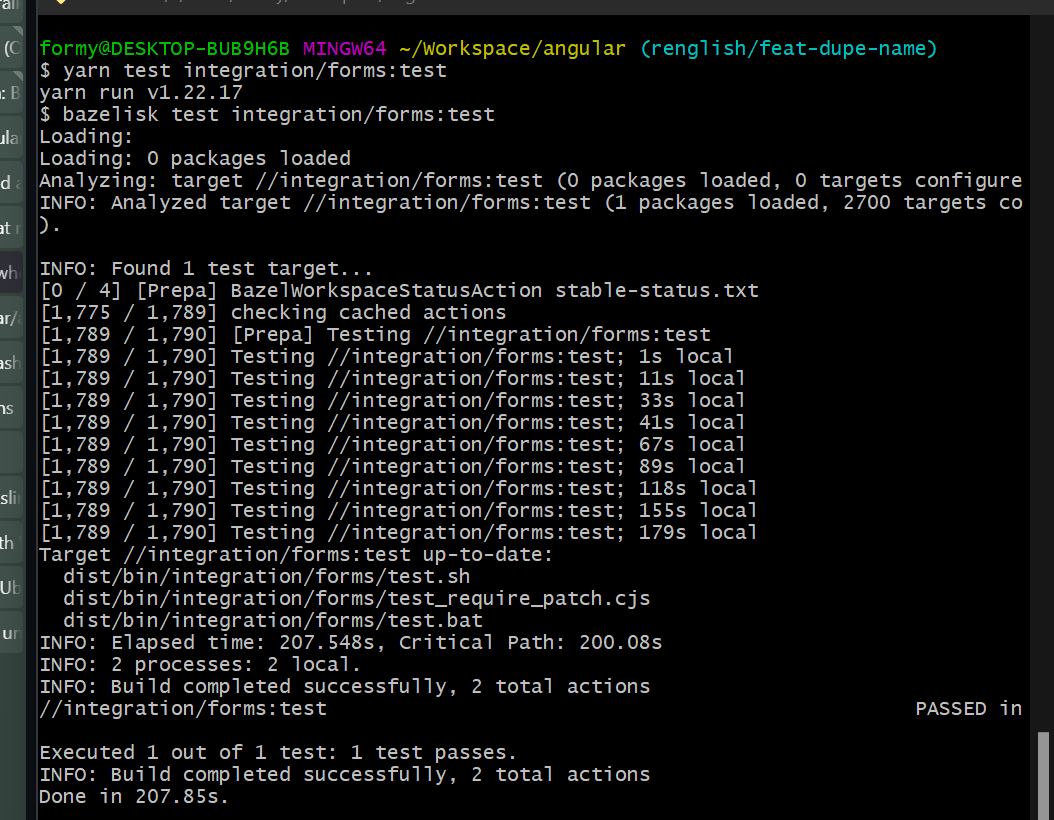
Task: Click the 'Target //integration/forms:test up-to-date:' line
Action: [x=296, y=555]
